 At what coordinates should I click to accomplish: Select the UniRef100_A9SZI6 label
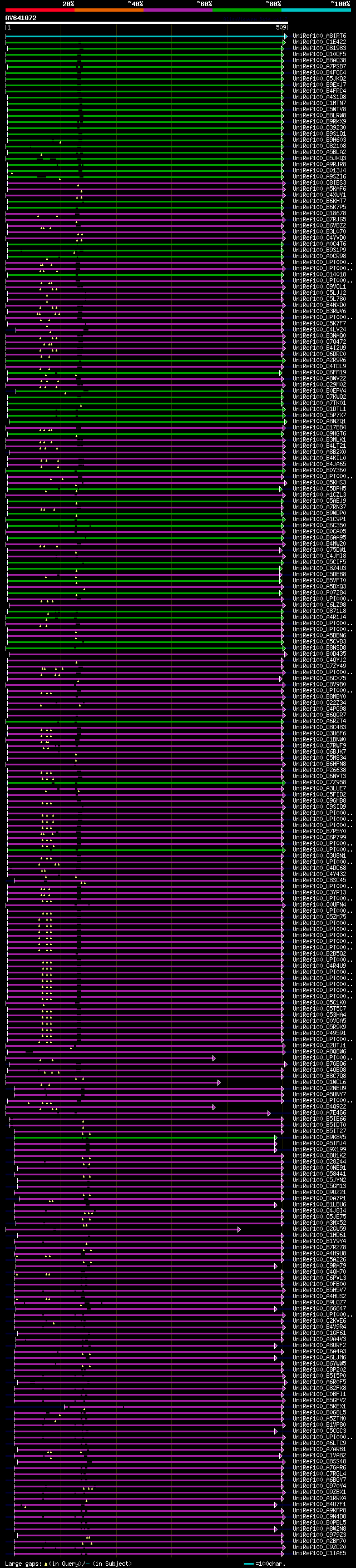pos(319,176)
